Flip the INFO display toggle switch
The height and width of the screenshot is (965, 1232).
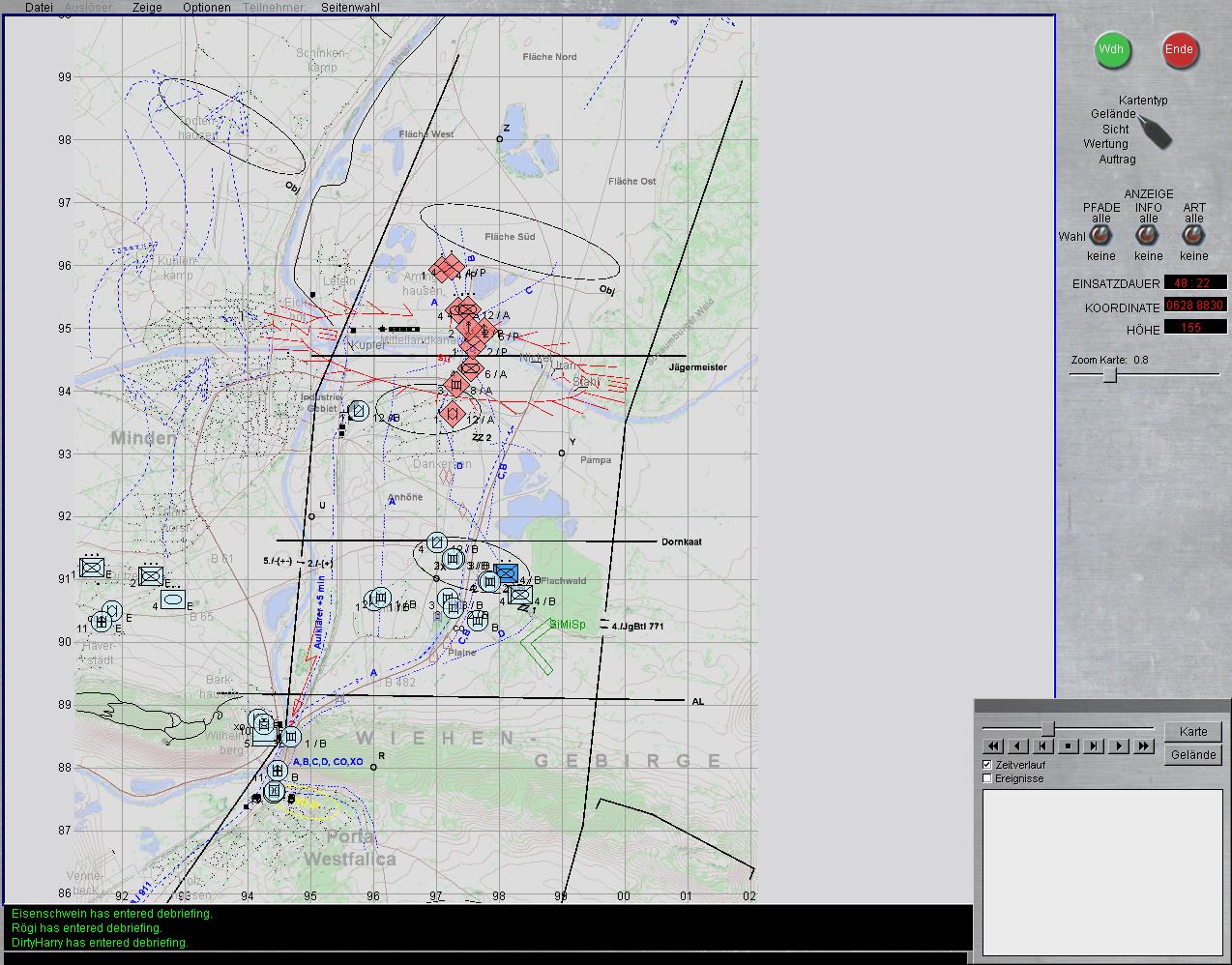tap(1148, 236)
